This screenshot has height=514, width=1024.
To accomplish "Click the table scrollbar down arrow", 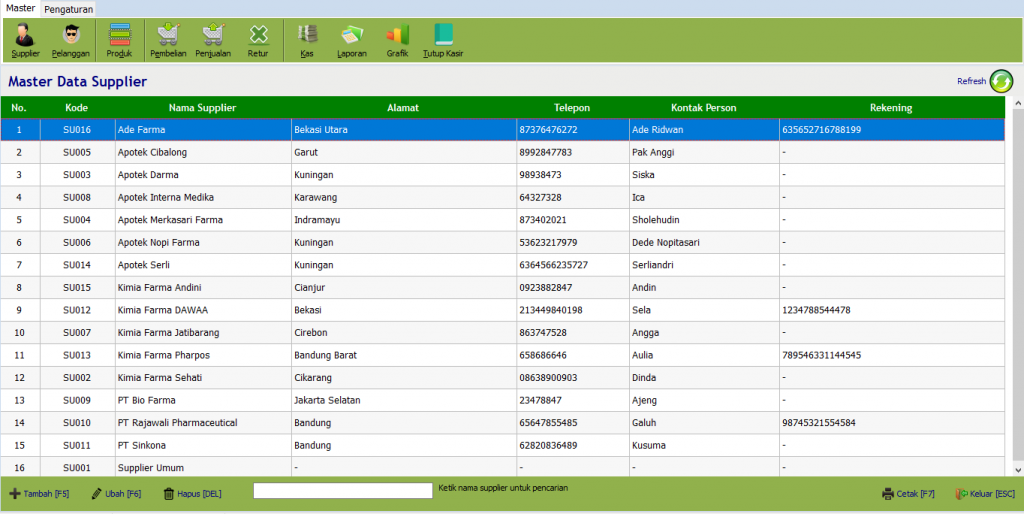I will pos(1018,469).
